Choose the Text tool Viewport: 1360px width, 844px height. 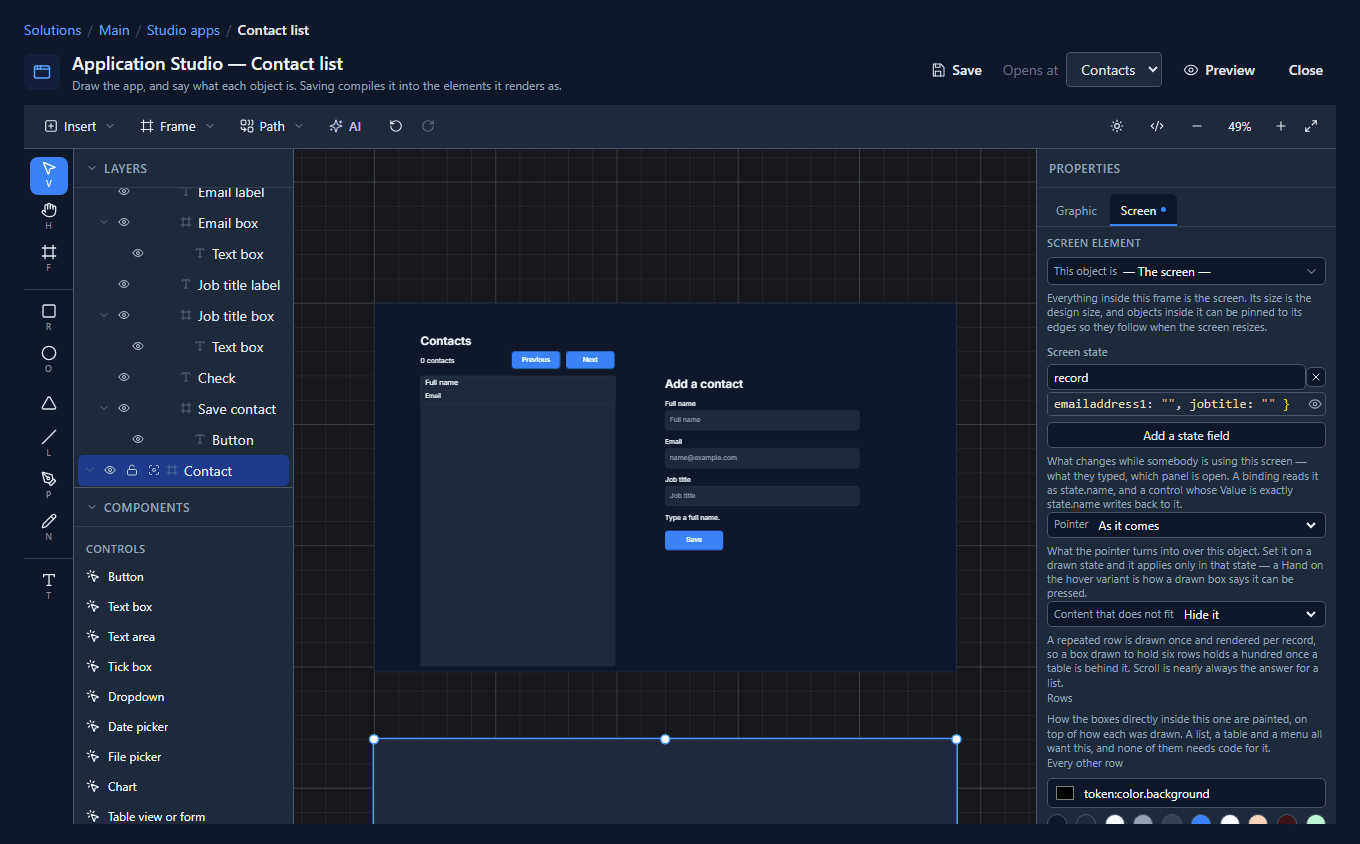click(49, 585)
